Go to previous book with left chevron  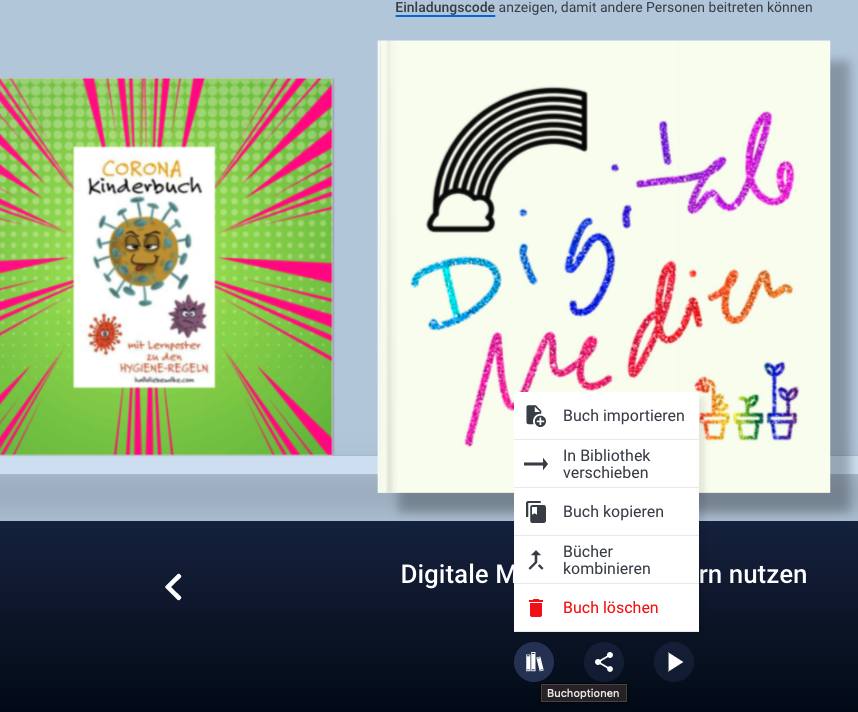[173, 587]
